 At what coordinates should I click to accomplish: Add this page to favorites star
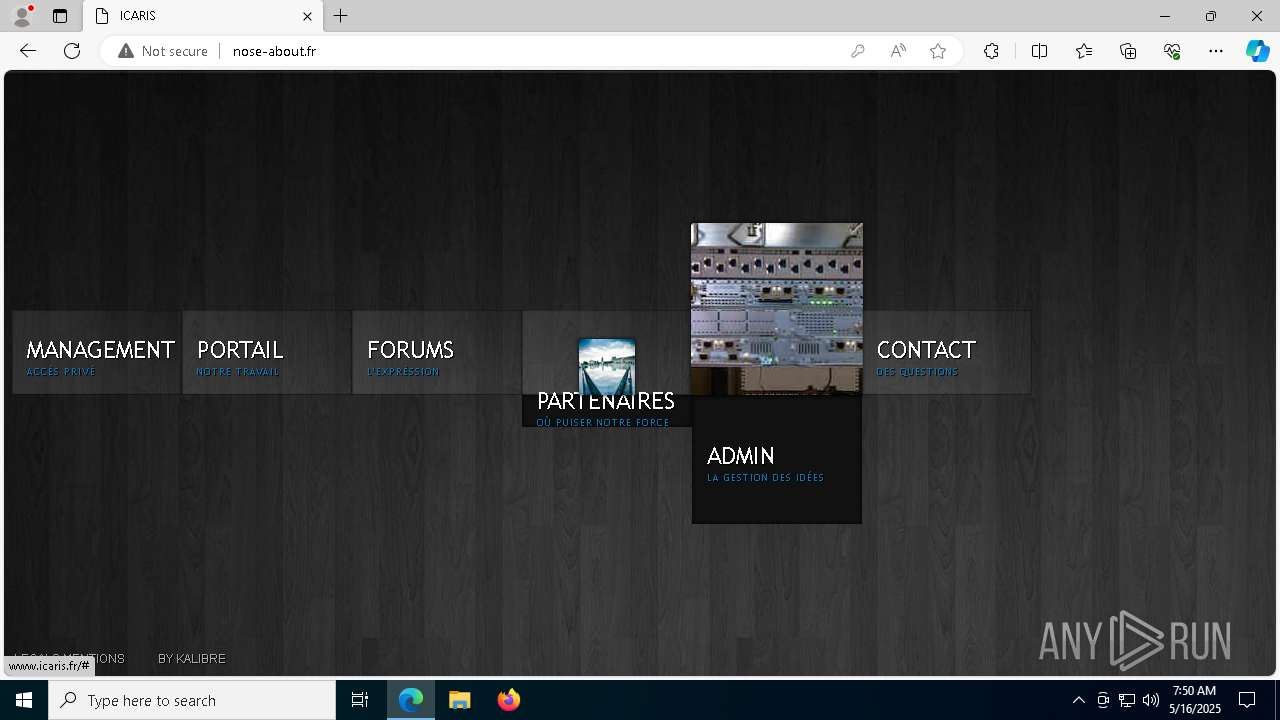(938, 51)
